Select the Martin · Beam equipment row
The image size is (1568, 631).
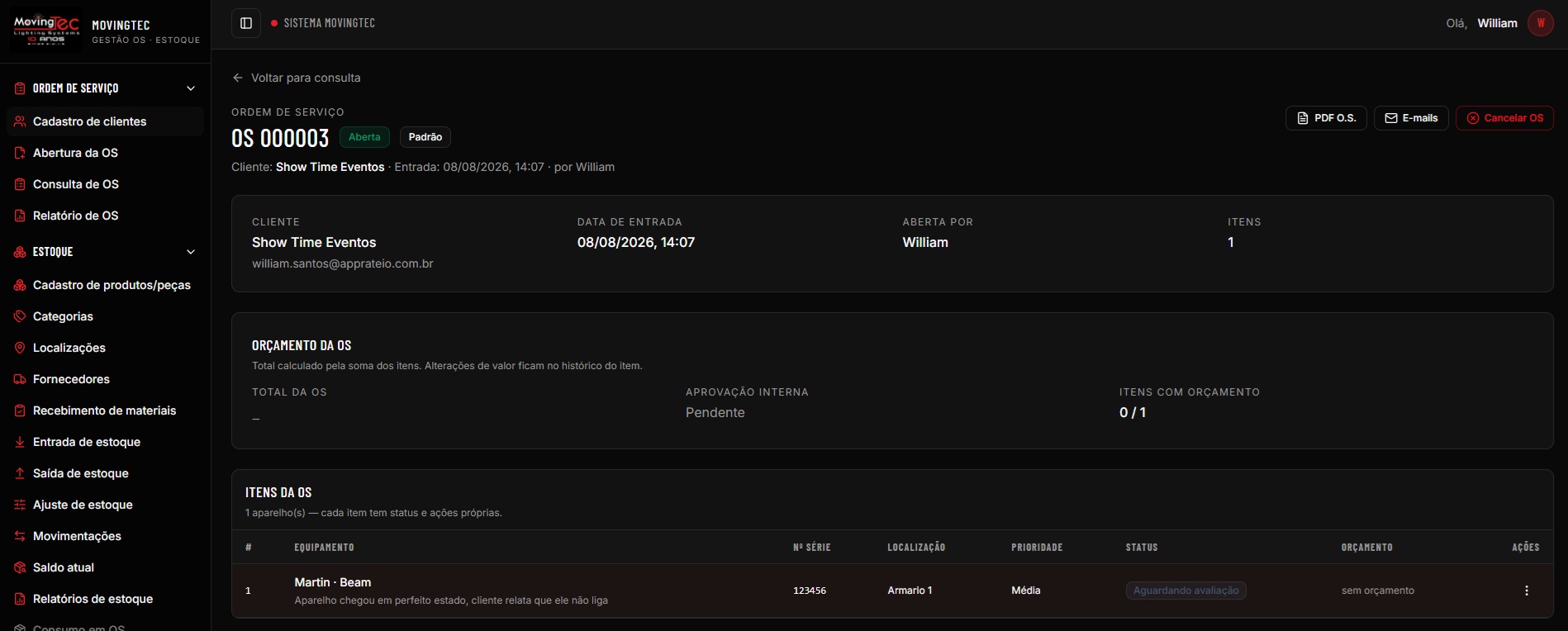[892, 591]
